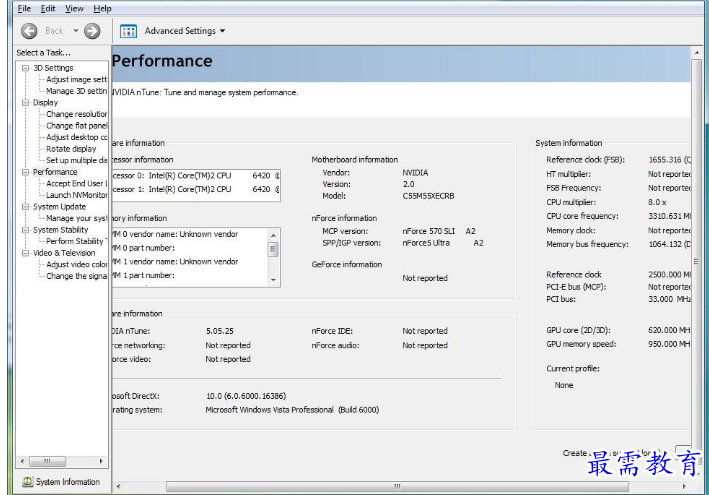The width and height of the screenshot is (709, 495).
Task: Click the System Information icon
Action: click(28, 482)
